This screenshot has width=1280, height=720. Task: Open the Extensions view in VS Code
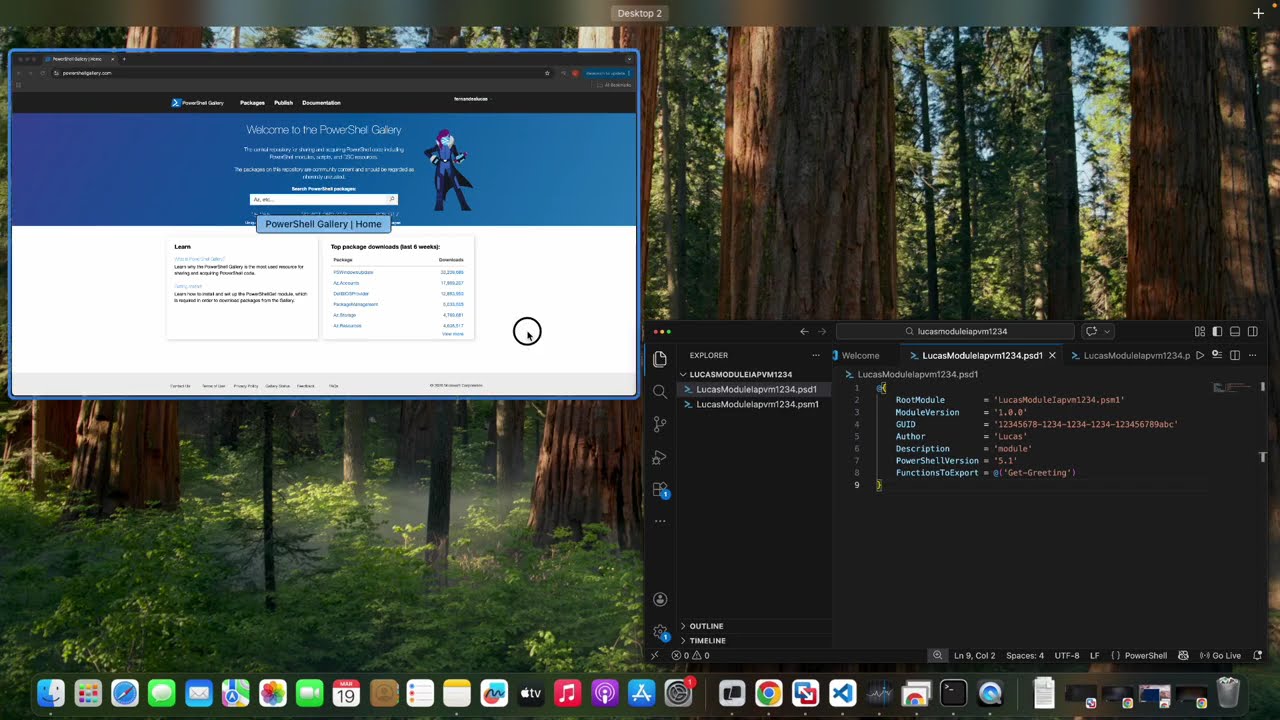(x=660, y=489)
